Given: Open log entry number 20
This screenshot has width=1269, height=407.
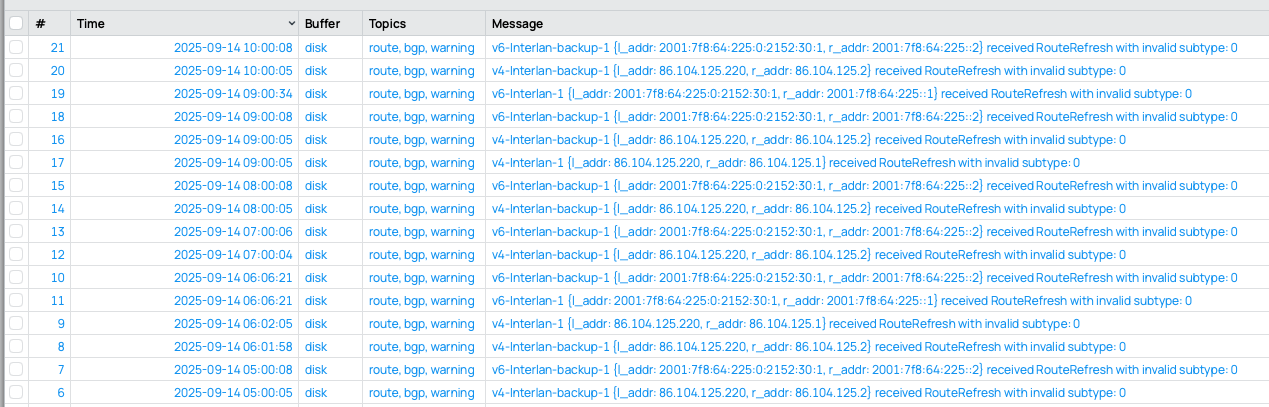Looking at the screenshot, I should [x=57, y=71].
